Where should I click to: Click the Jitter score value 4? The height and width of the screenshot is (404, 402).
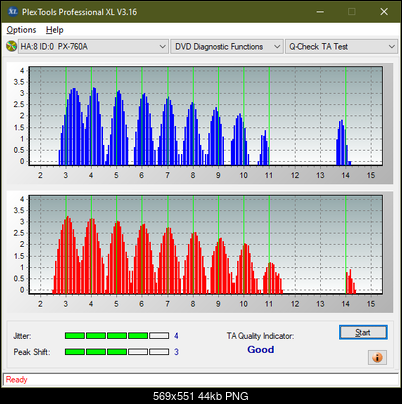[x=176, y=336]
